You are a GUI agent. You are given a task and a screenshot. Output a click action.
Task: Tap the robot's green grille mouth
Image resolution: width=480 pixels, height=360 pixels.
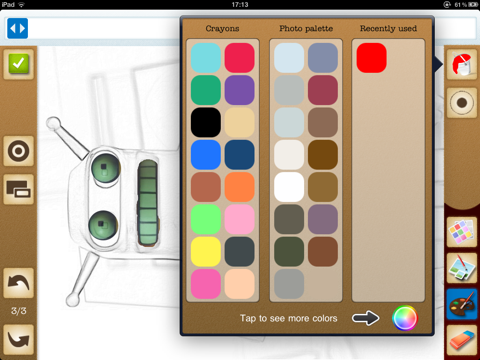coord(148,203)
